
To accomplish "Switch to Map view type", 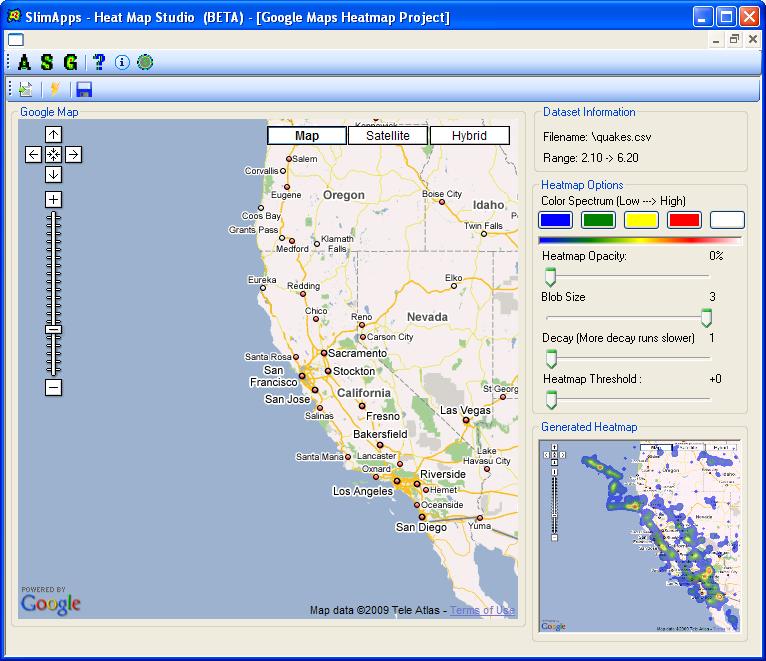I will pyautogui.click(x=307, y=135).
